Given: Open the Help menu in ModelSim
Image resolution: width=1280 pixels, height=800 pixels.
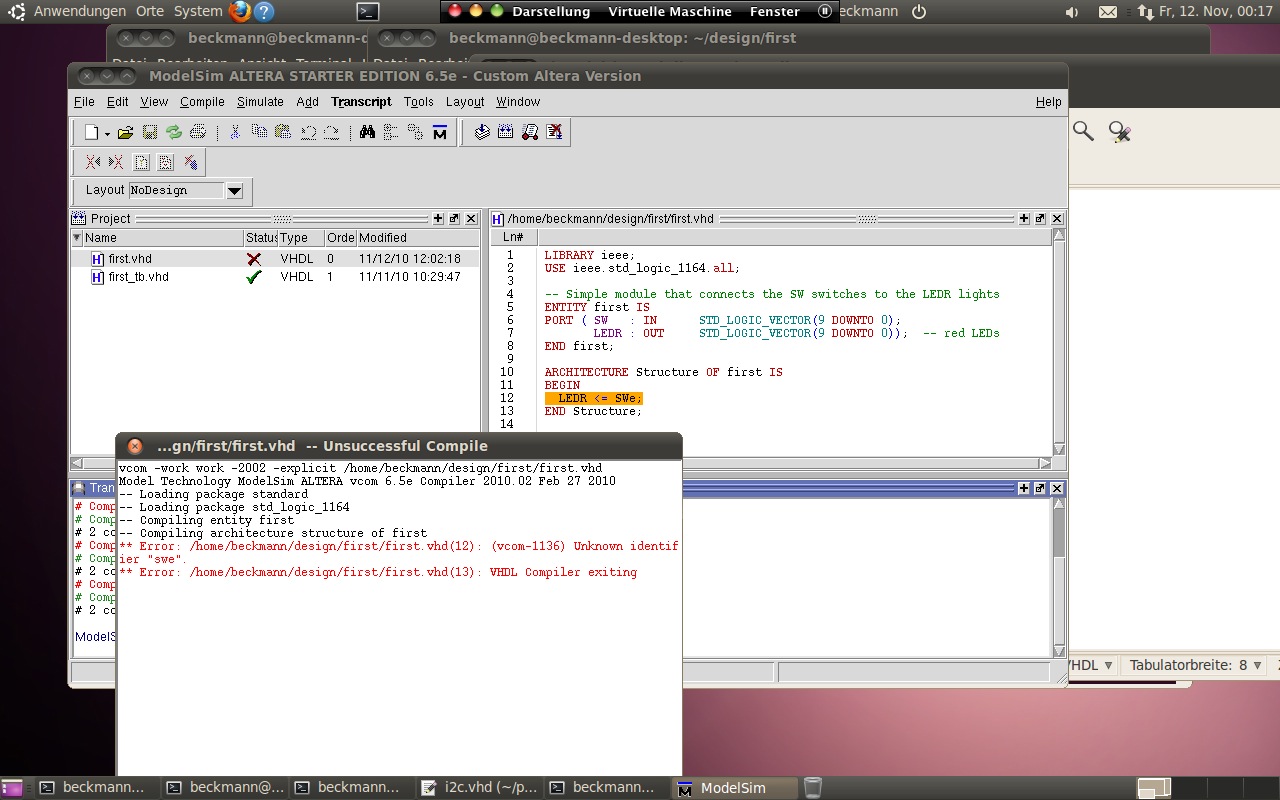Looking at the screenshot, I should click(x=1048, y=102).
